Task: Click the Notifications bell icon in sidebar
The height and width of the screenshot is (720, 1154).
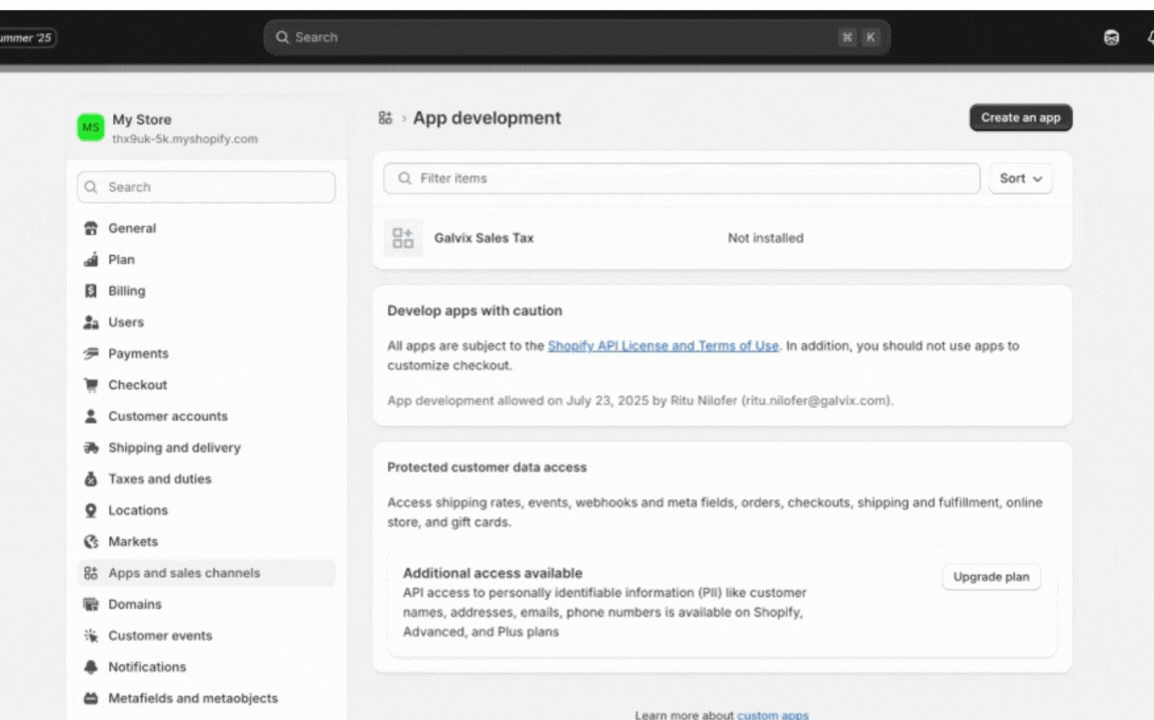Action: click(x=91, y=667)
